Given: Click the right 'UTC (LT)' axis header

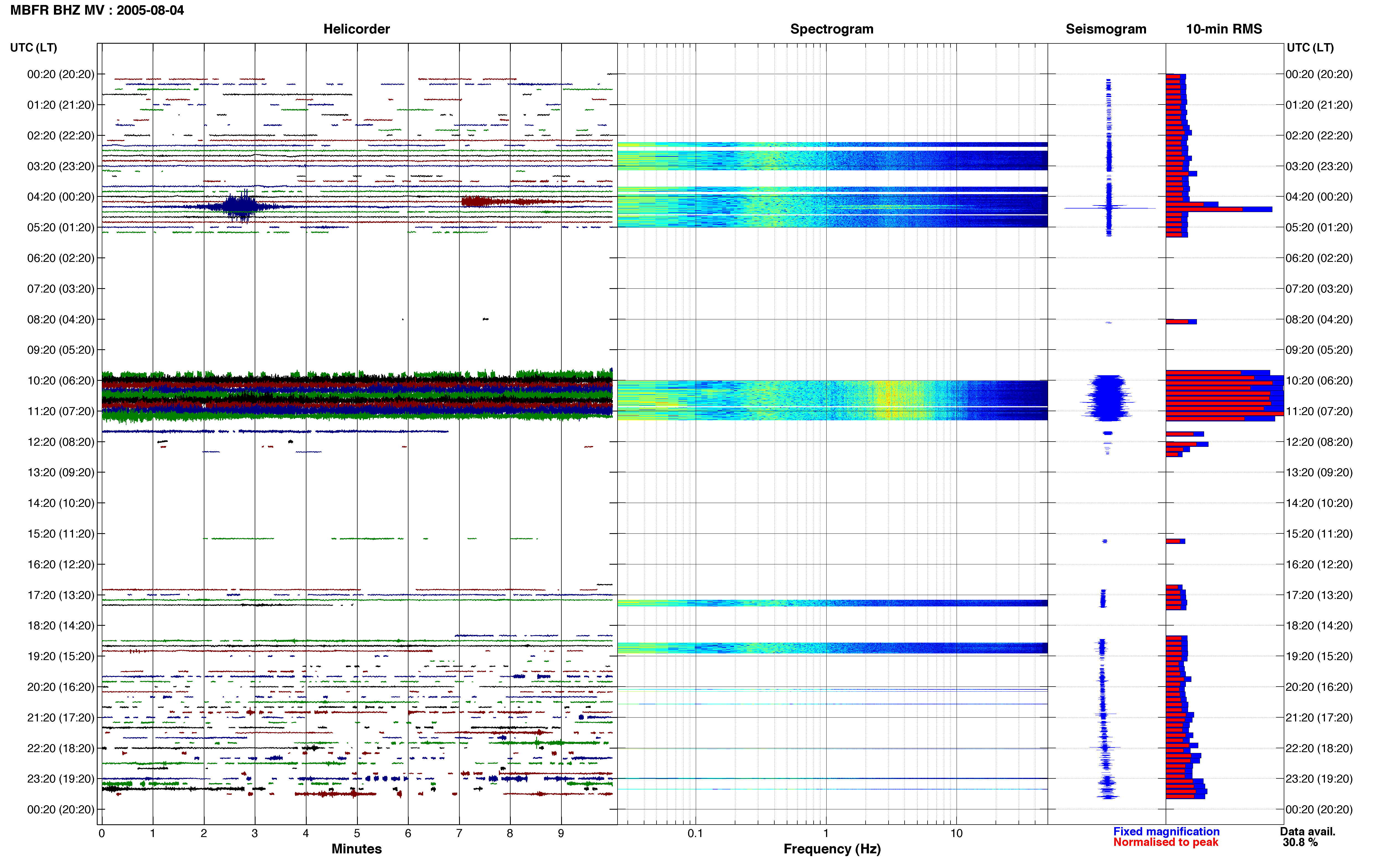Looking at the screenshot, I should (x=1310, y=48).
